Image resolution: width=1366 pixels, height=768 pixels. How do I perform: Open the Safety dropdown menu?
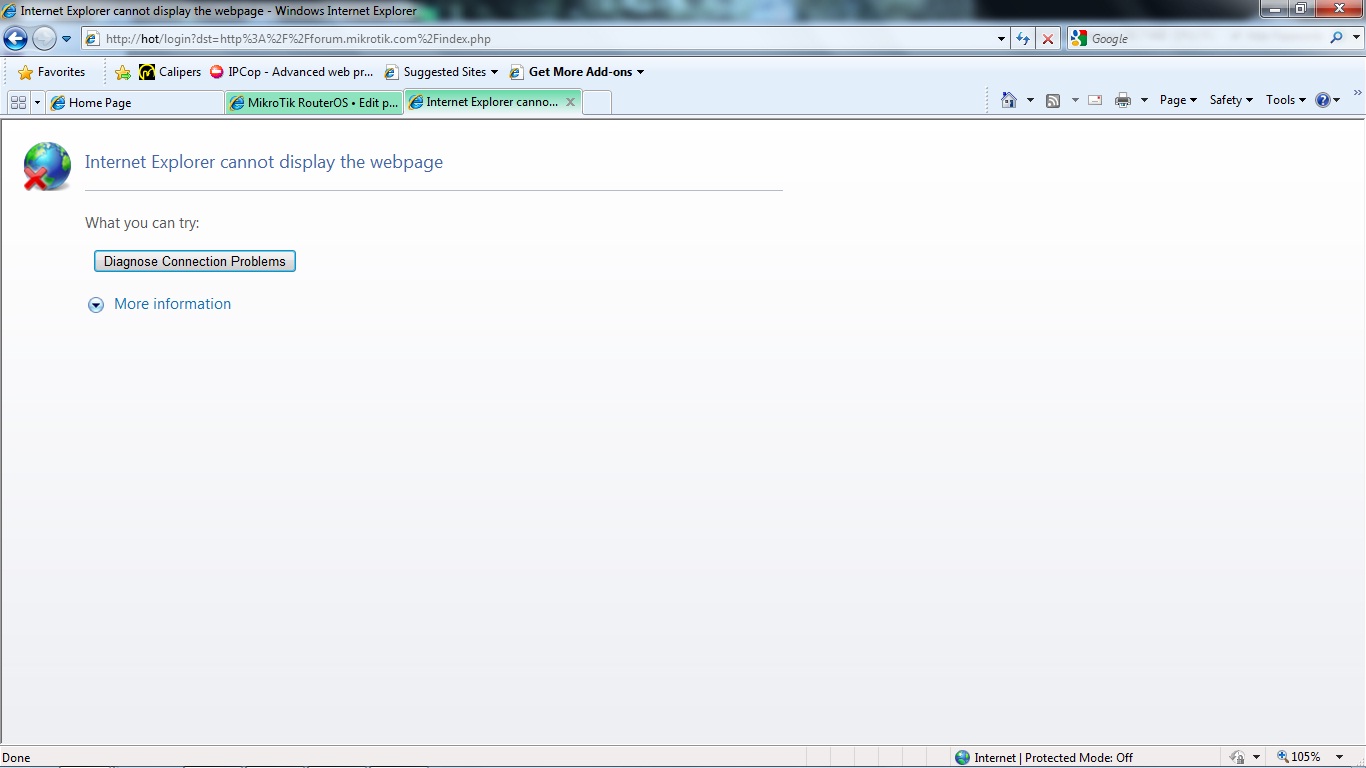coord(1230,100)
